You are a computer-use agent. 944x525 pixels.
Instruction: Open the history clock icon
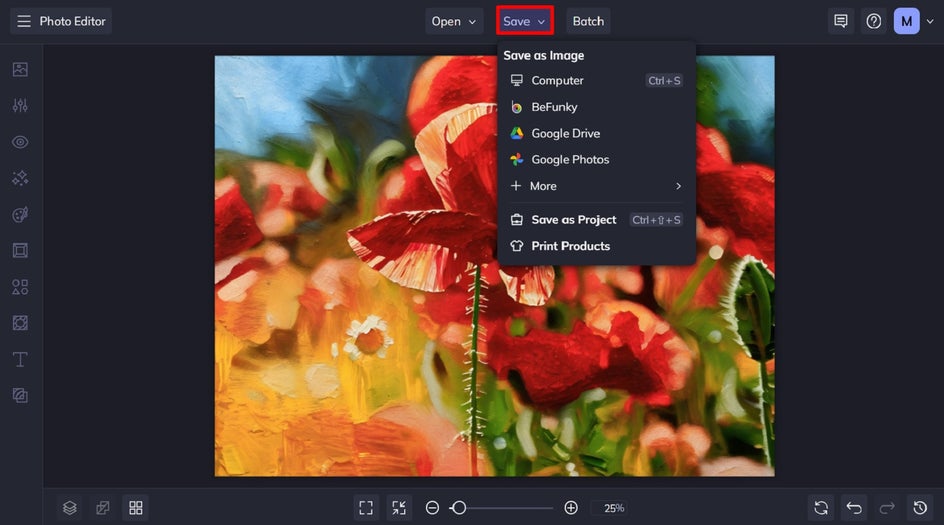point(921,508)
